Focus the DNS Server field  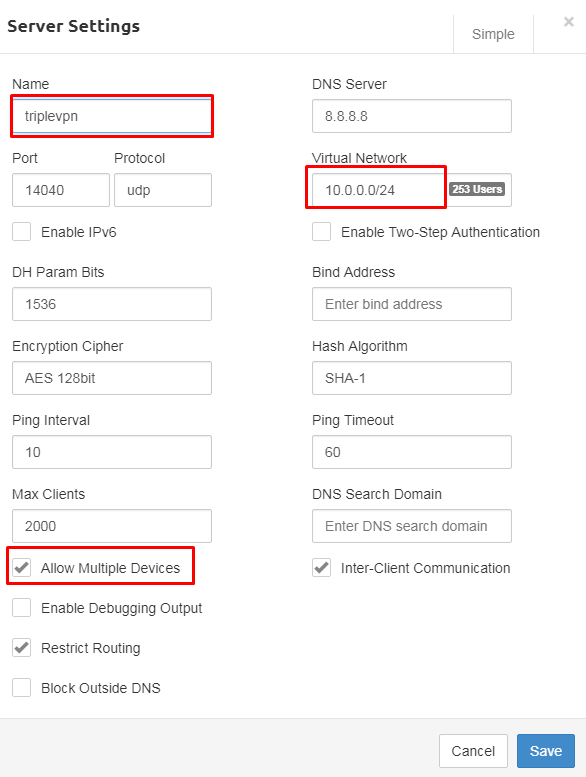pyautogui.click(x=412, y=116)
